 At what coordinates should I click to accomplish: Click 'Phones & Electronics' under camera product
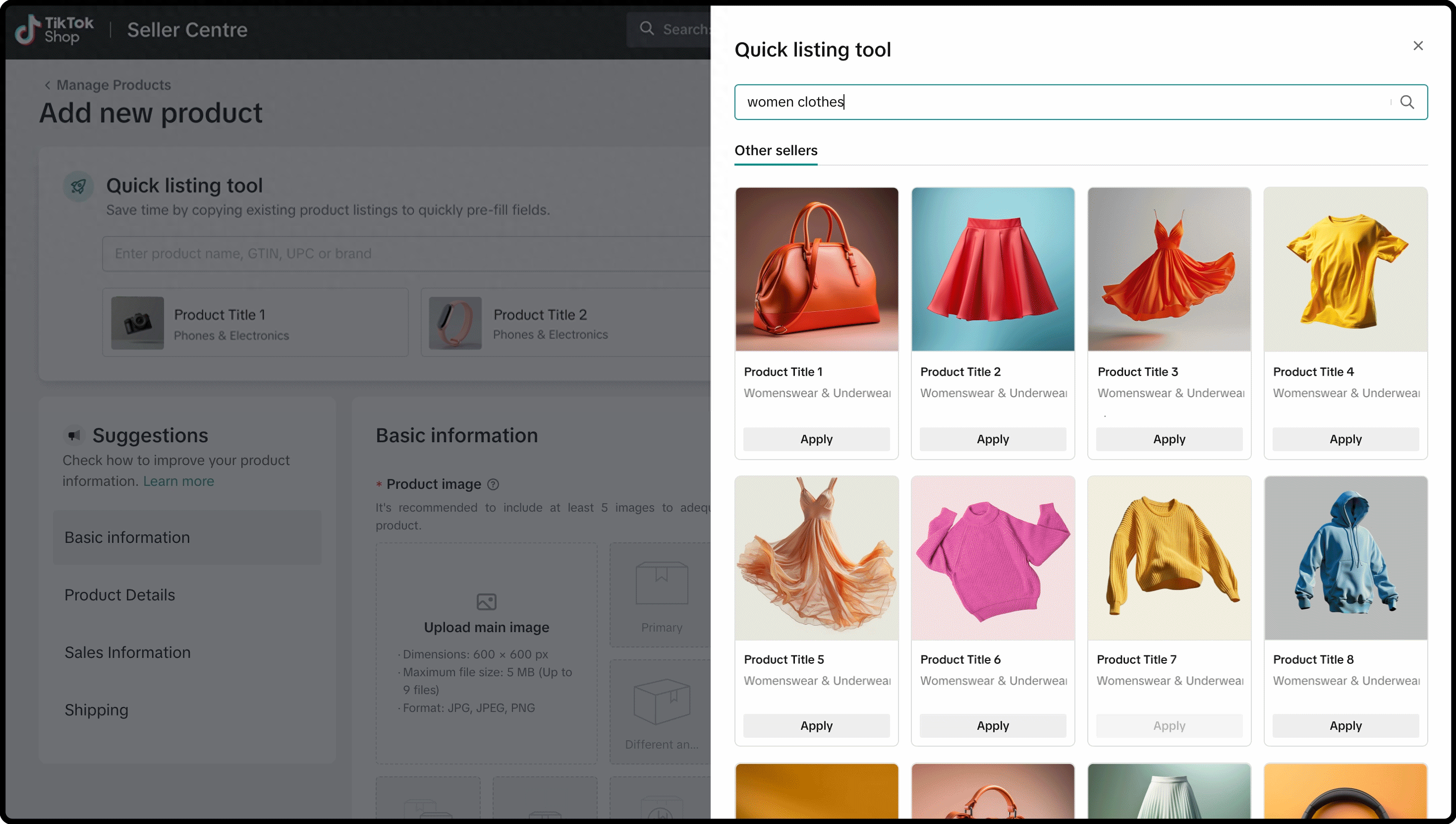click(x=231, y=336)
